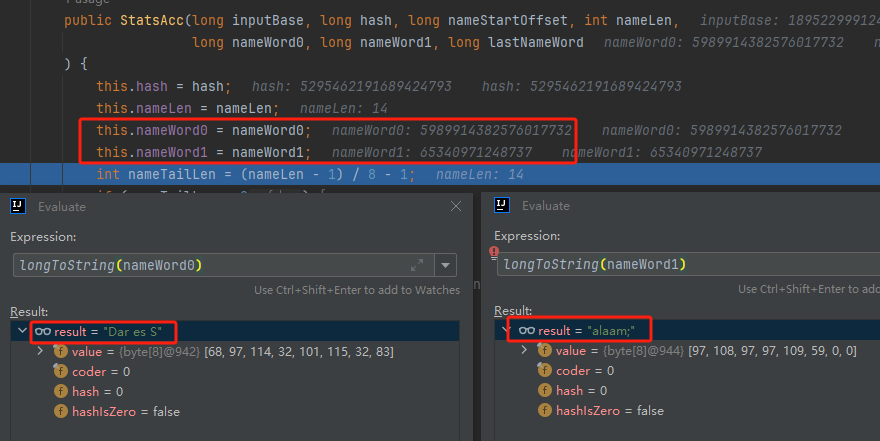The height and width of the screenshot is (441, 880).
Task: Click code line "this.hash = hash;"
Action: point(163,86)
